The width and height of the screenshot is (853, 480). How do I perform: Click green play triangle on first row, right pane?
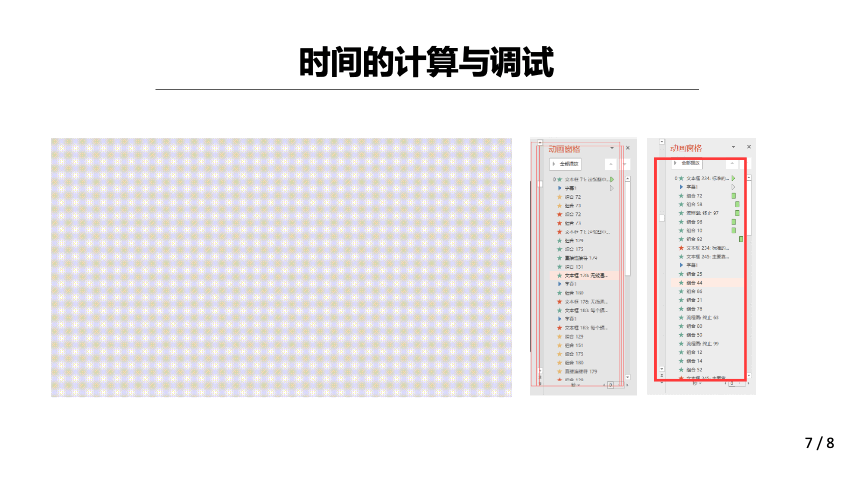[x=733, y=178]
